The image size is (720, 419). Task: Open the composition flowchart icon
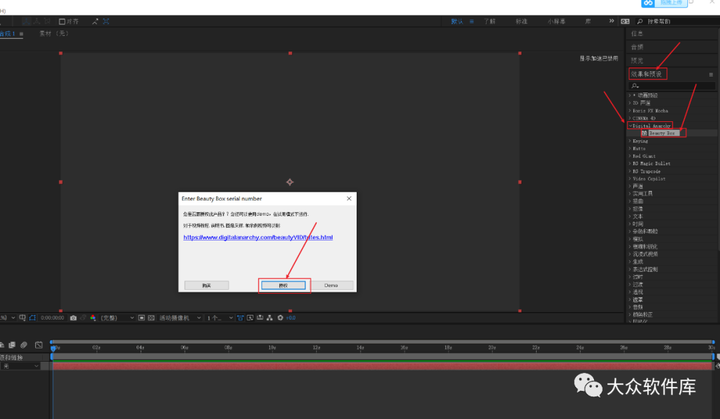click(x=270, y=318)
